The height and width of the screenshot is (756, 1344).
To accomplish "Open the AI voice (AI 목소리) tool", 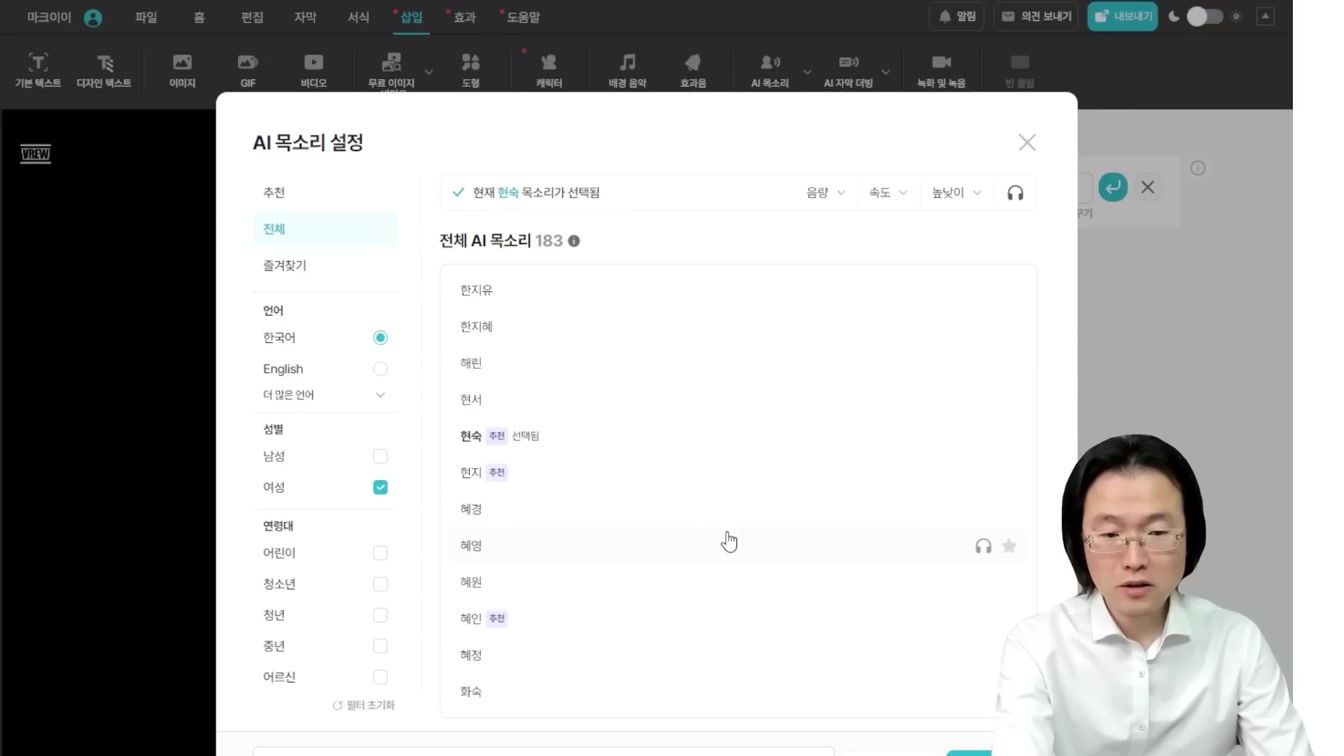I will 770,70.
